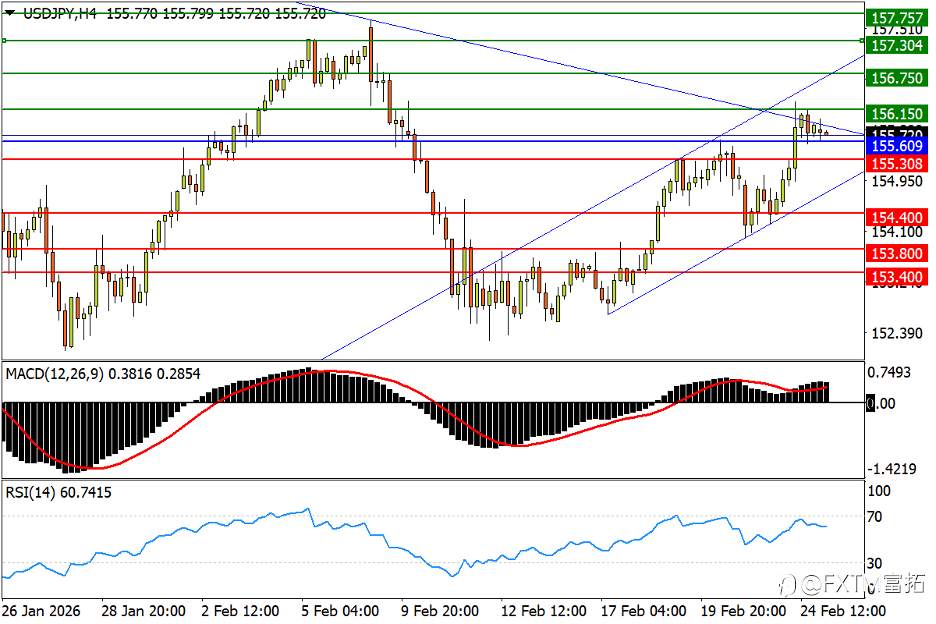This screenshot has width=936, height=624.
Task: Click the 17 Feb 04:00 time label
Action: 644,611
